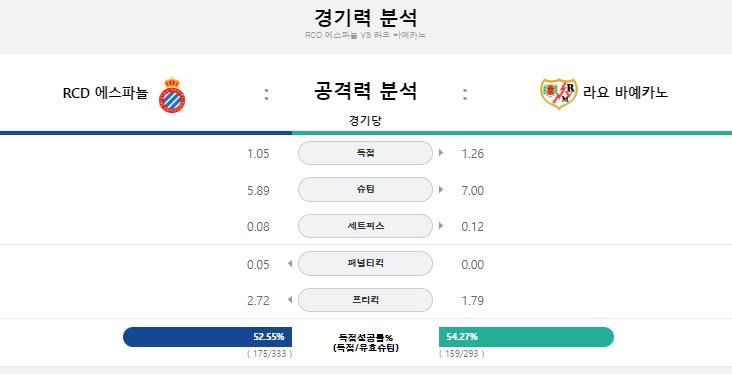
Task: Select the 세트피스 stat button
Action: [x=365, y=226]
